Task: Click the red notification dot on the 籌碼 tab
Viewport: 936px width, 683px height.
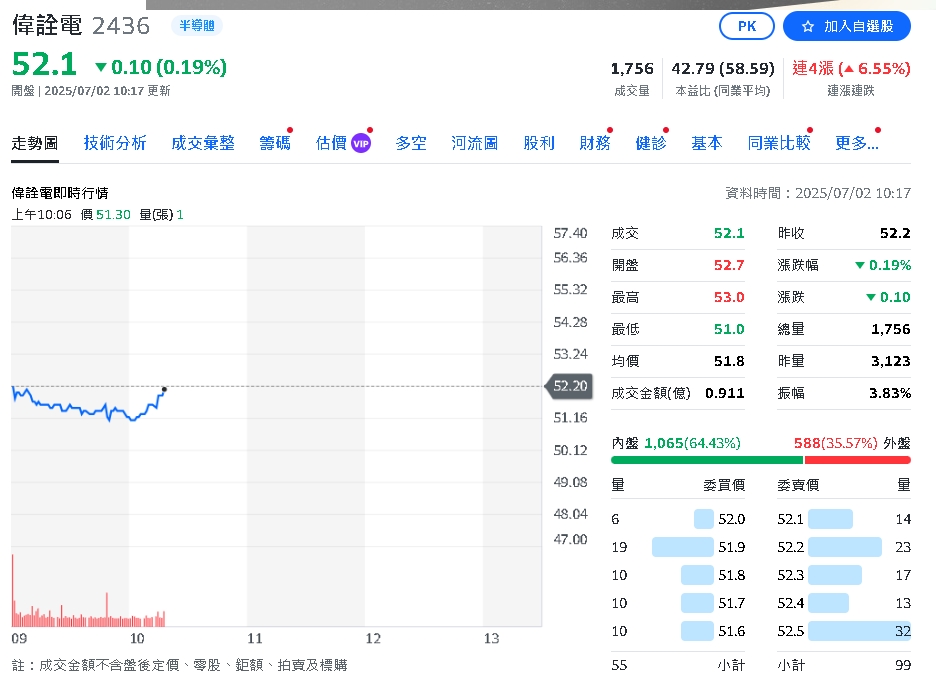Action: click(x=290, y=129)
